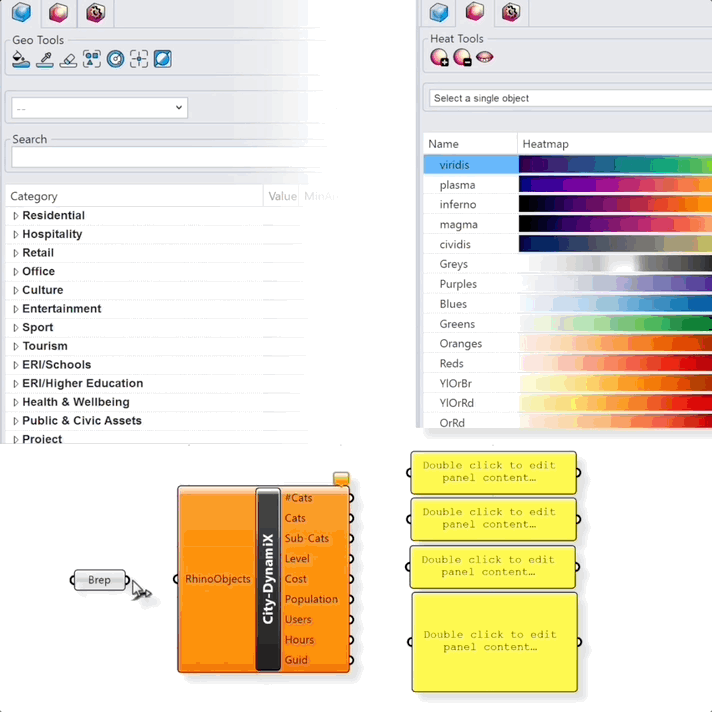Screen dimensions: 712x712
Task: Click the circular target icon in Geo Tools
Action: pos(115,60)
